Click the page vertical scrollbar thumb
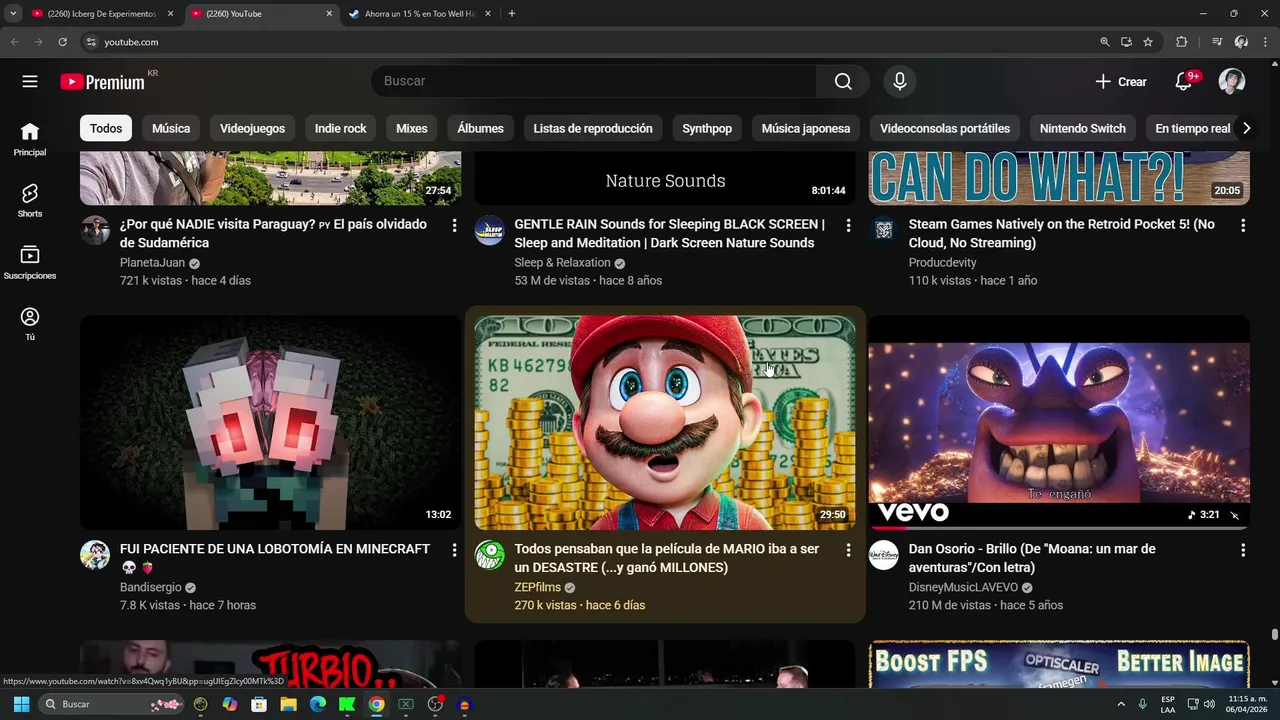 point(1274,635)
